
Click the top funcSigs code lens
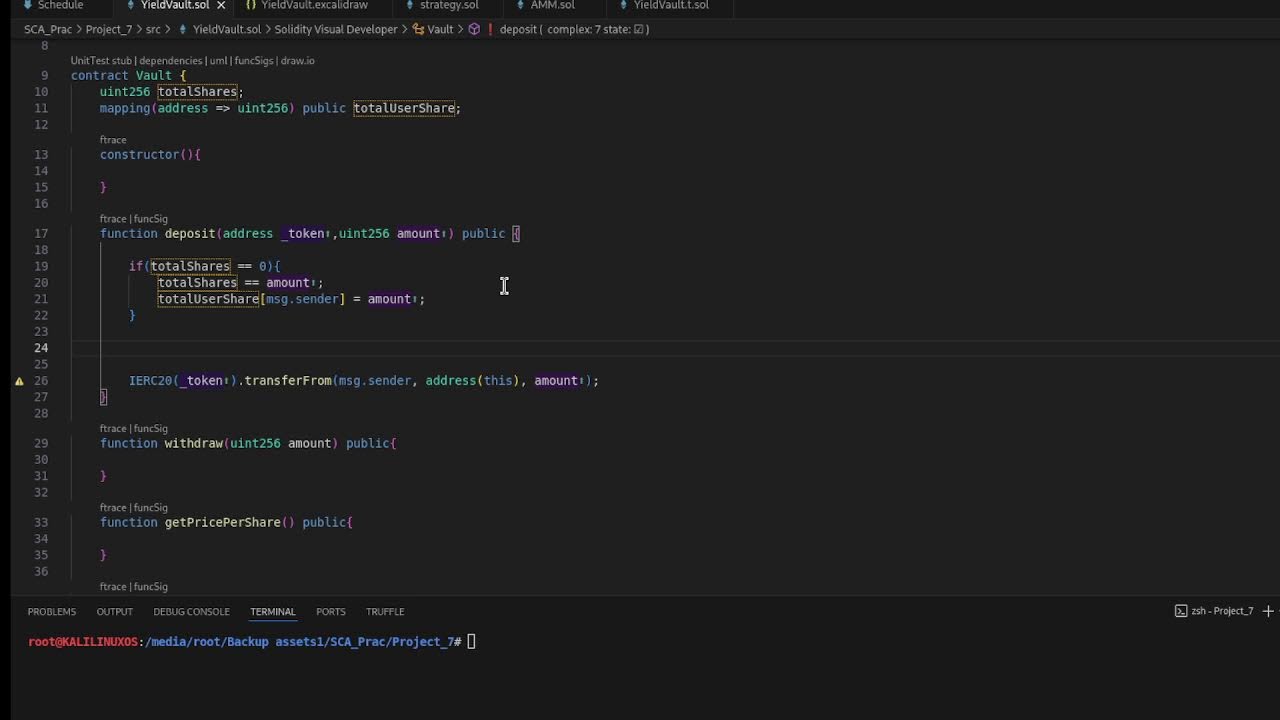point(254,61)
